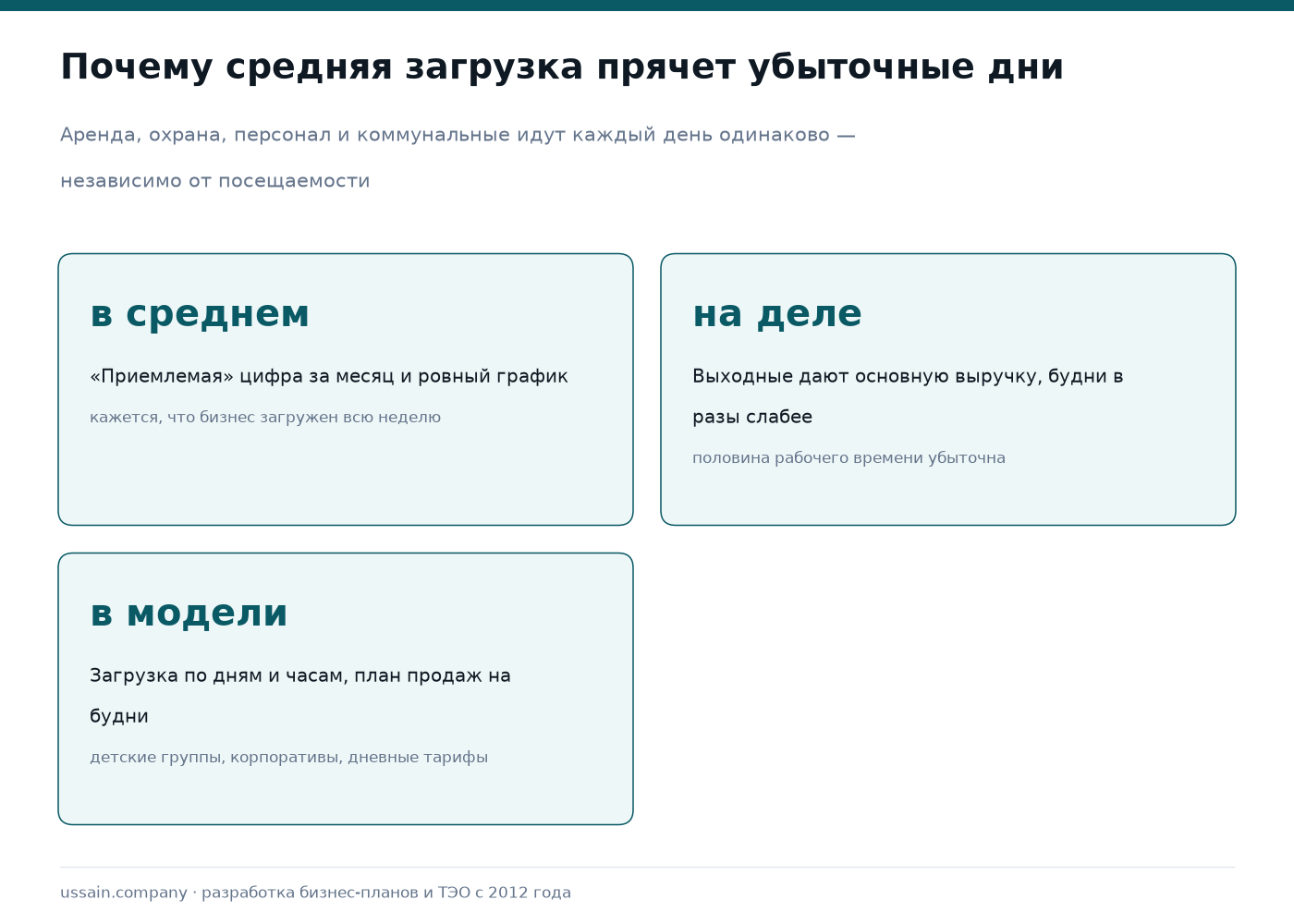Select the line «Загрузка по дням и часам, план продаж на»
1294x924 pixels.
(x=300, y=675)
